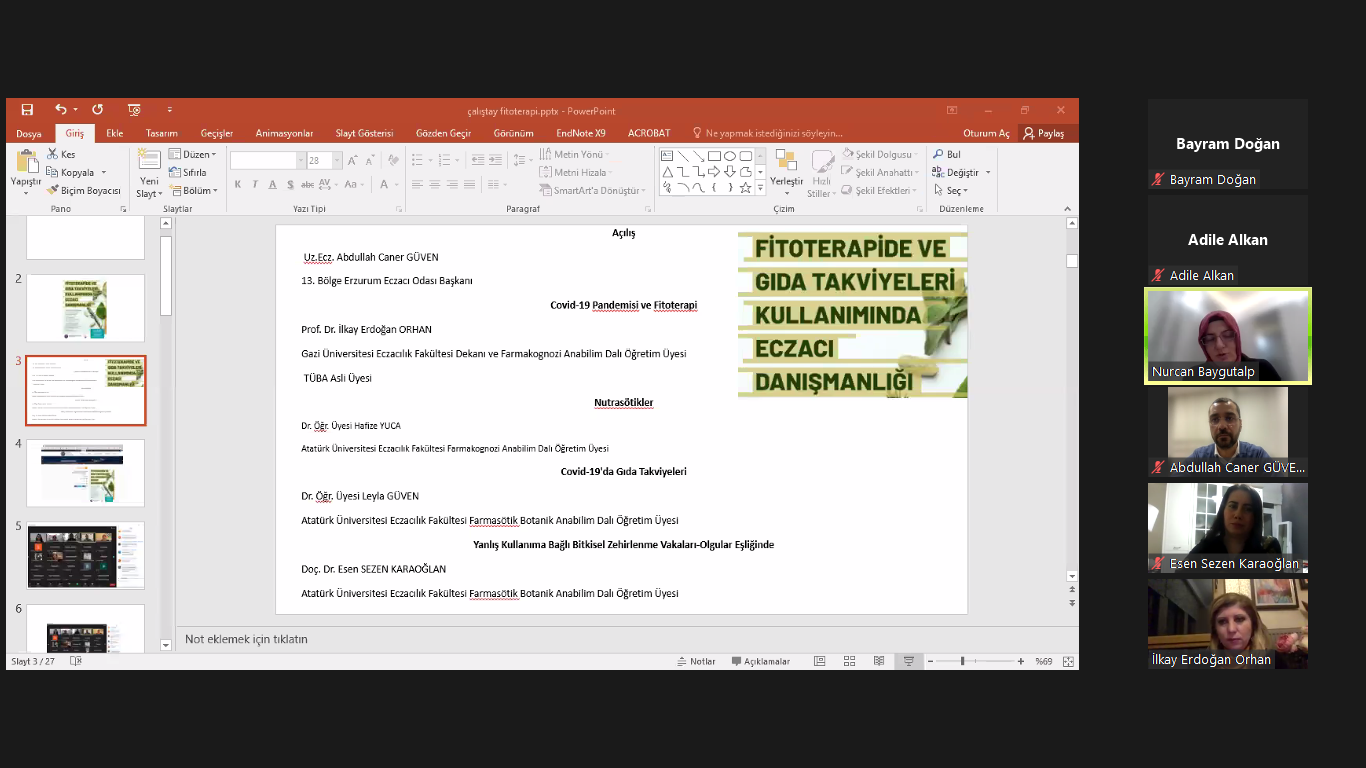Expand the Bölüm section dropdown
The image size is (1366, 768).
192,190
